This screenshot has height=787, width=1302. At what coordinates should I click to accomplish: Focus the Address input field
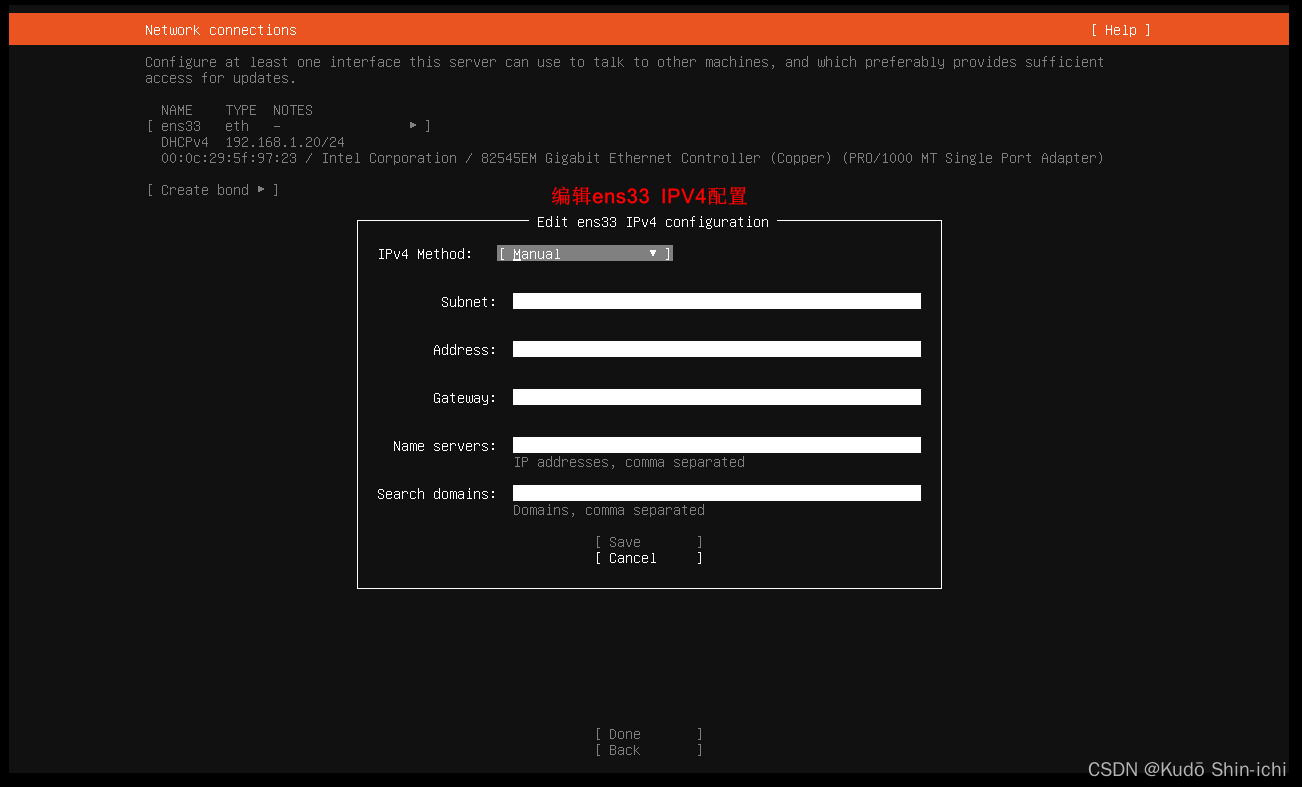[716, 349]
